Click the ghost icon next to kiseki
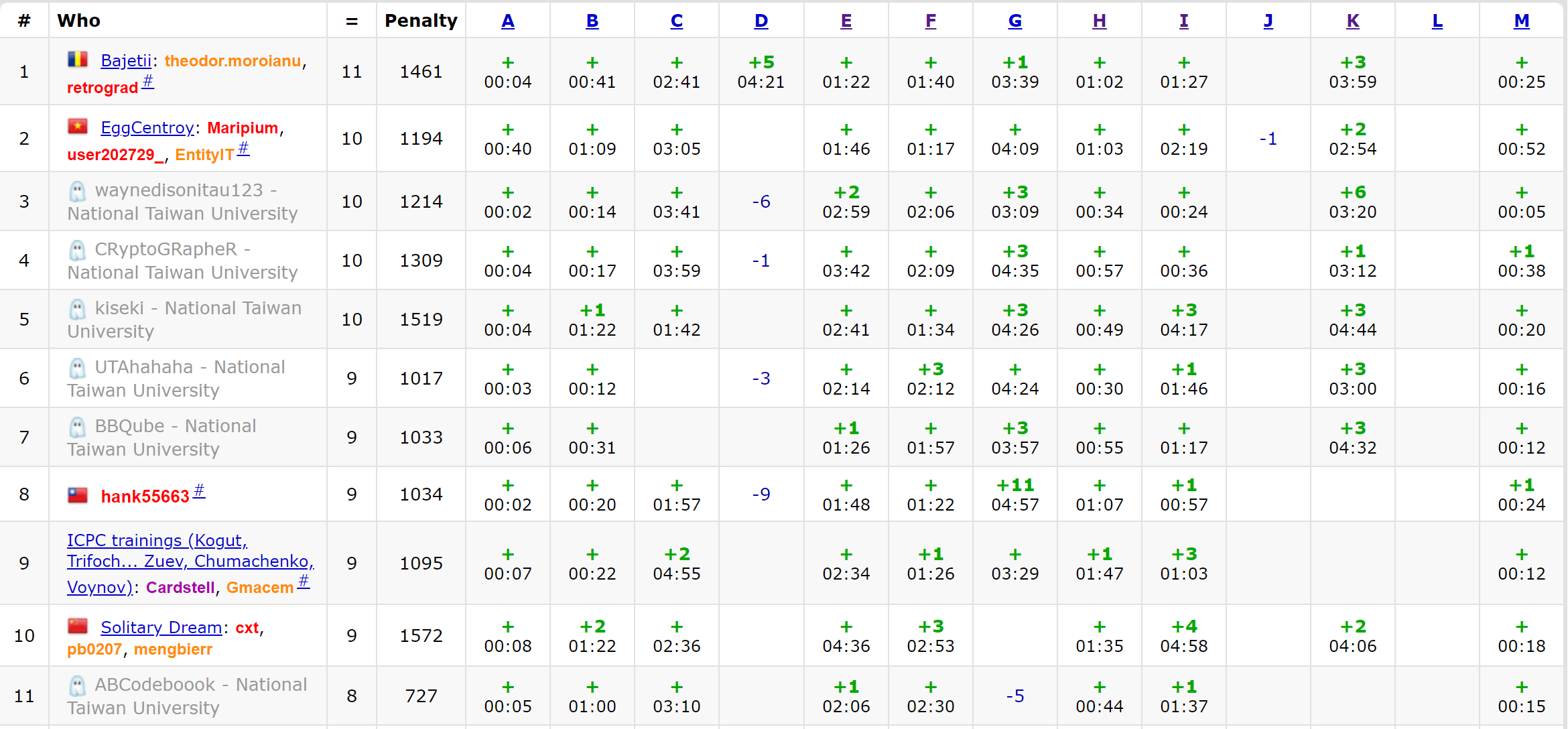Screen dimensions: 1568x729 [78, 310]
